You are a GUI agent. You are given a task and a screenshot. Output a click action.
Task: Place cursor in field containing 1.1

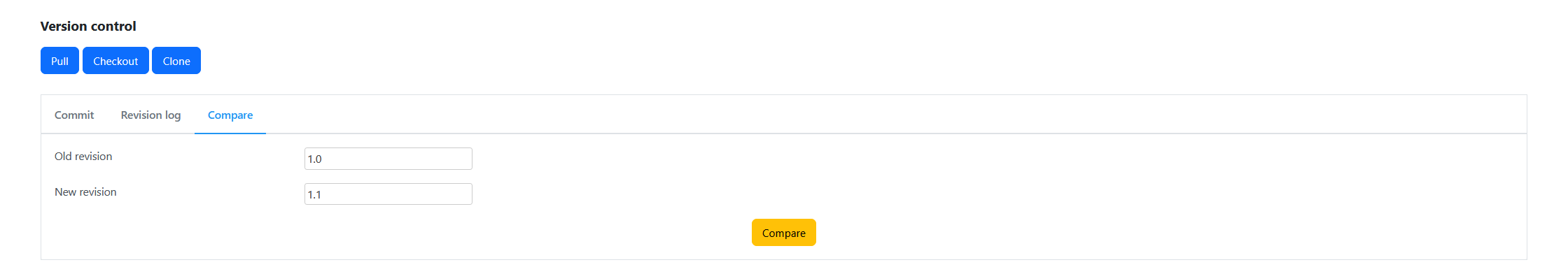click(x=388, y=194)
